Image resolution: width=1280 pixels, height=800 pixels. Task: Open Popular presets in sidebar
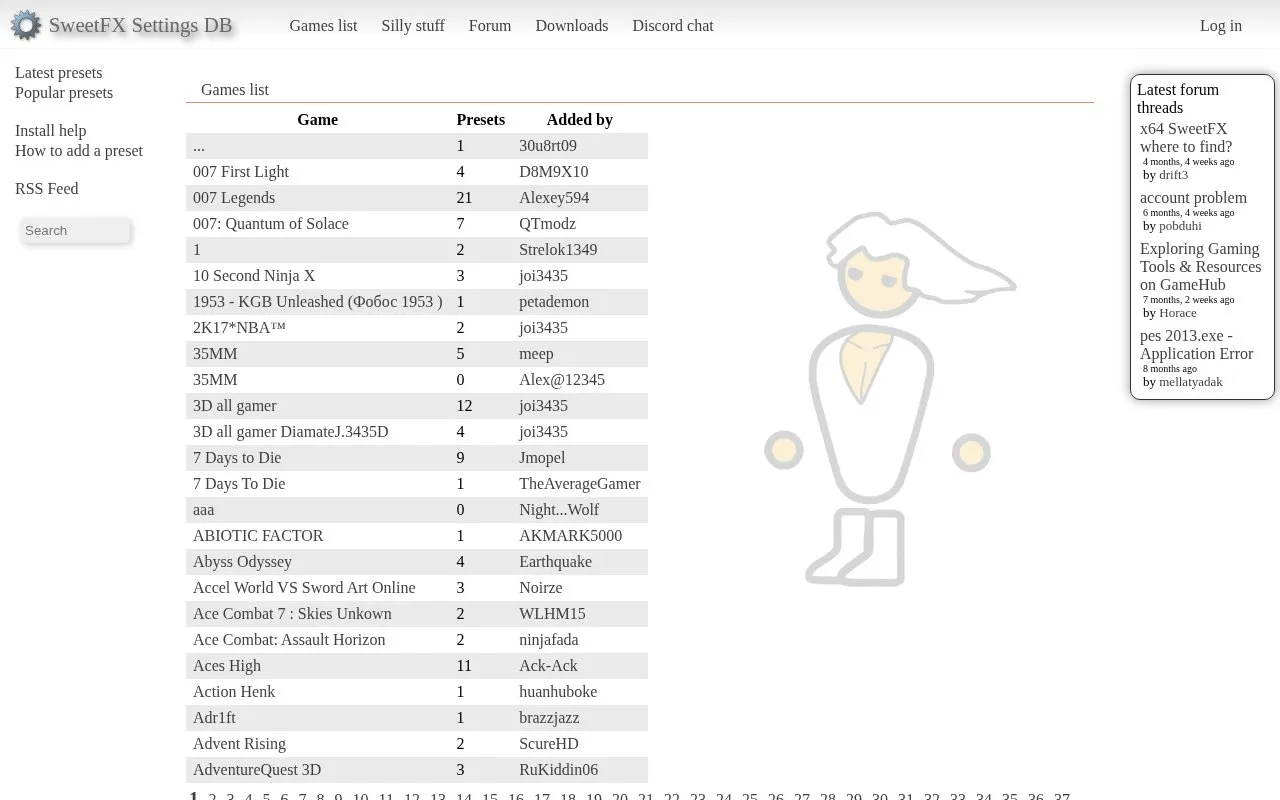pyautogui.click(x=64, y=93)
